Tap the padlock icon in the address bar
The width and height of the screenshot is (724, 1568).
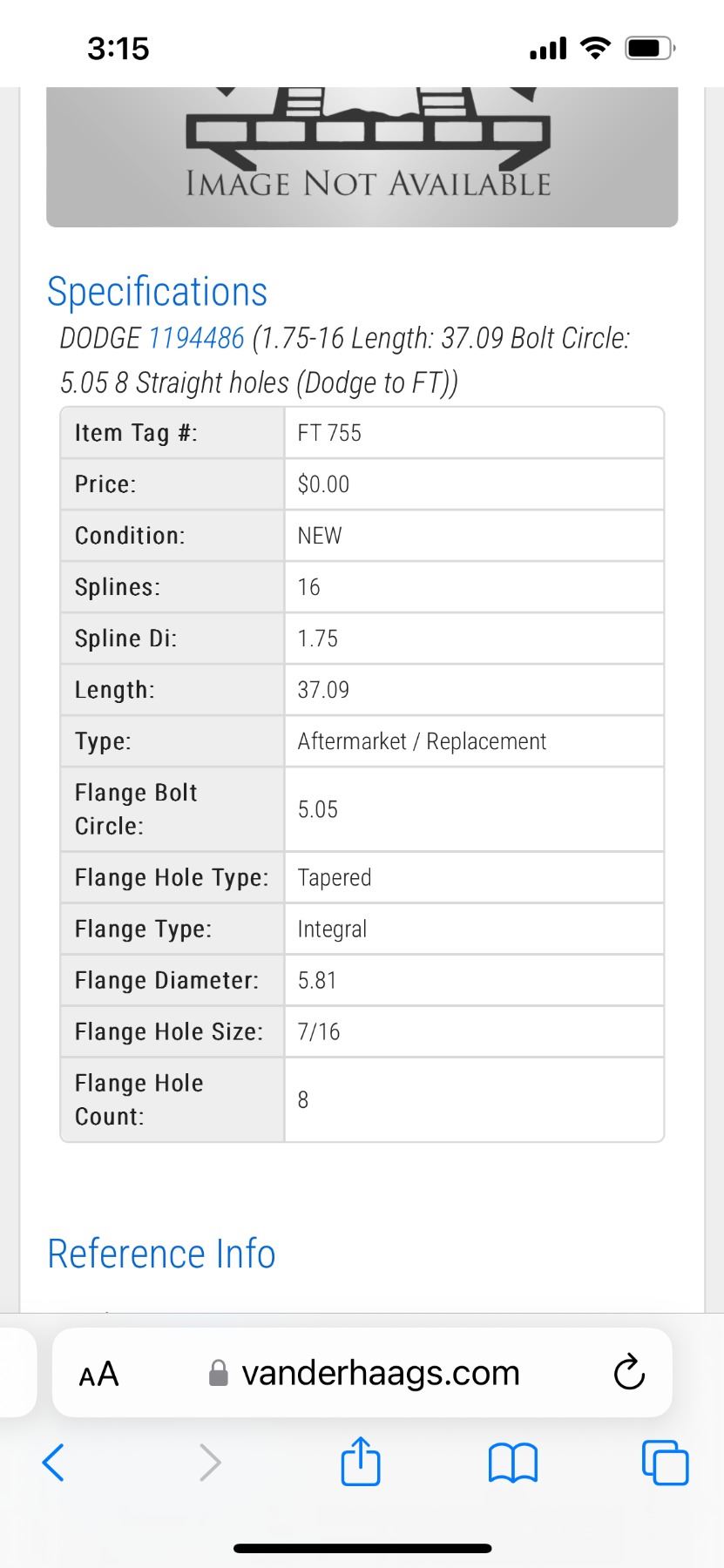pos(219,1374)
